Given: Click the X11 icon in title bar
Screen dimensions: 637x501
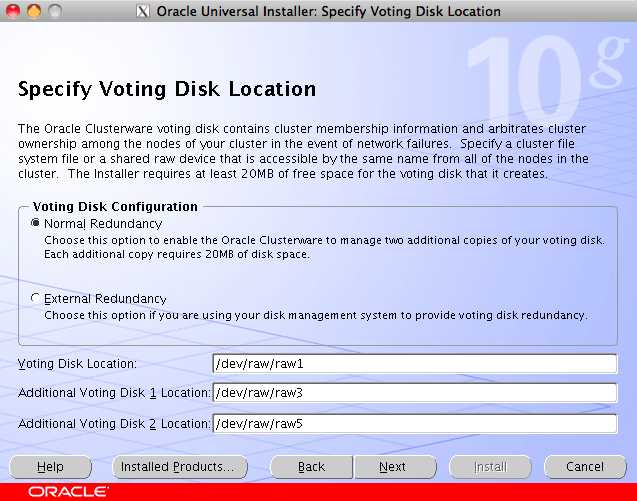Looking at the screenshot, I should click(x=143, y=12).
